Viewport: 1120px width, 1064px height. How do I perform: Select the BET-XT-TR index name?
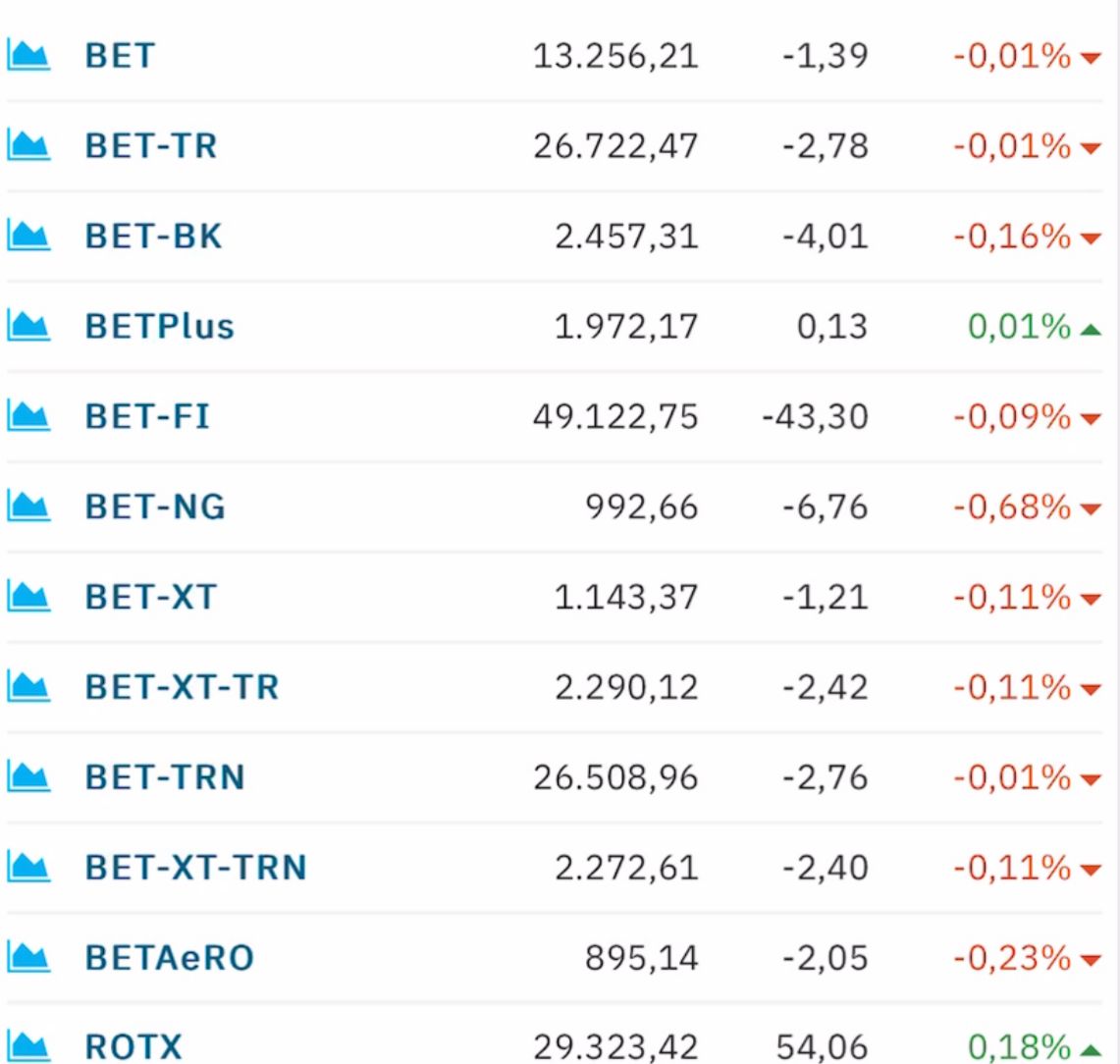(x=182, y=687)
